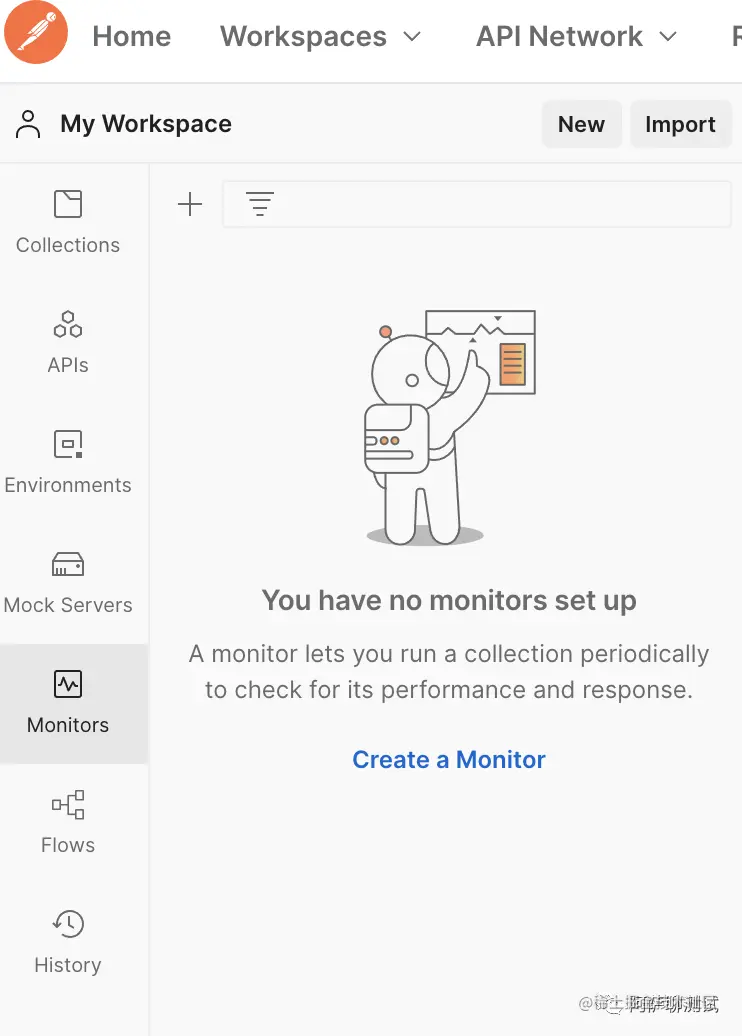Select the Flows sidebar label

pyautogui.click(x=68, y=845)
